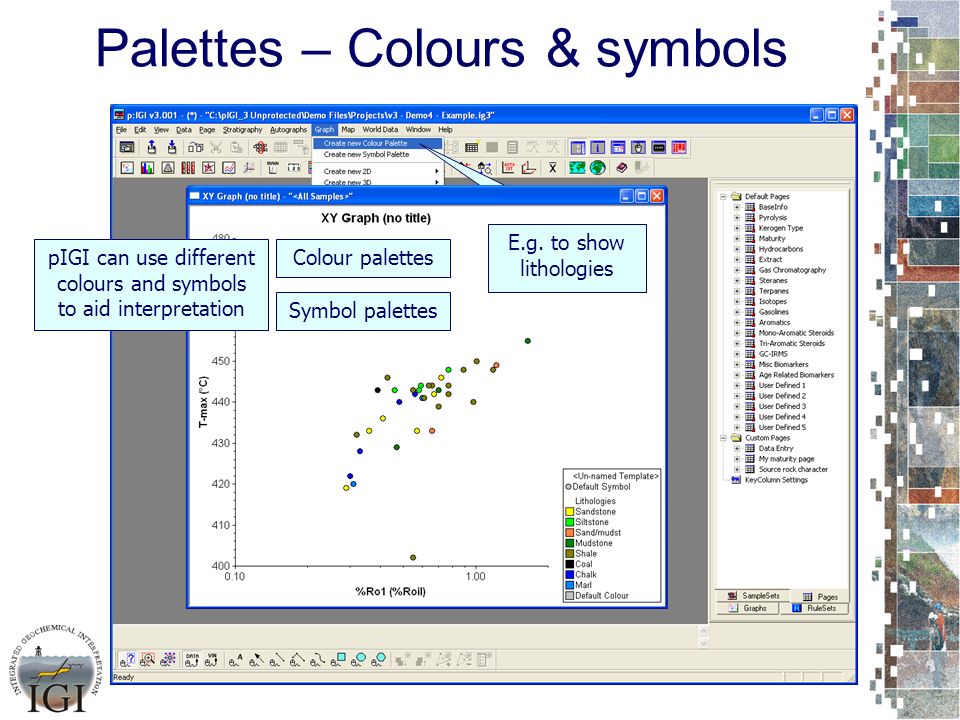Select the rectangle annotation tool
This screenshot has width=960, height=720.
[x=338, y=659]
